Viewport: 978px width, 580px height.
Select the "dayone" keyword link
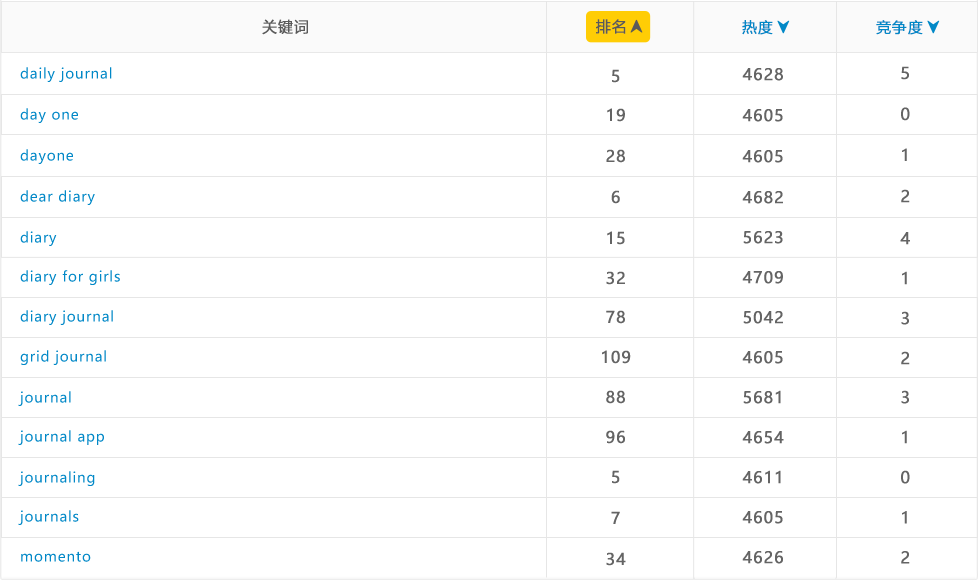(47, 156)
